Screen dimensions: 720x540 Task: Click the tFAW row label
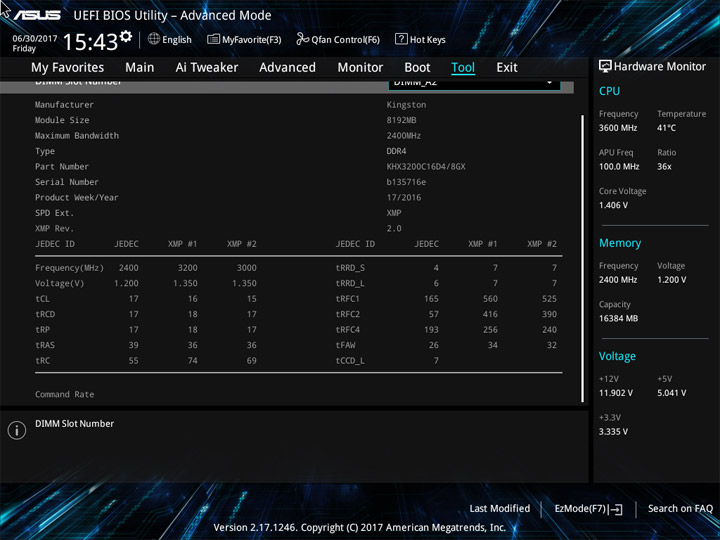click(x=345, y=345)
